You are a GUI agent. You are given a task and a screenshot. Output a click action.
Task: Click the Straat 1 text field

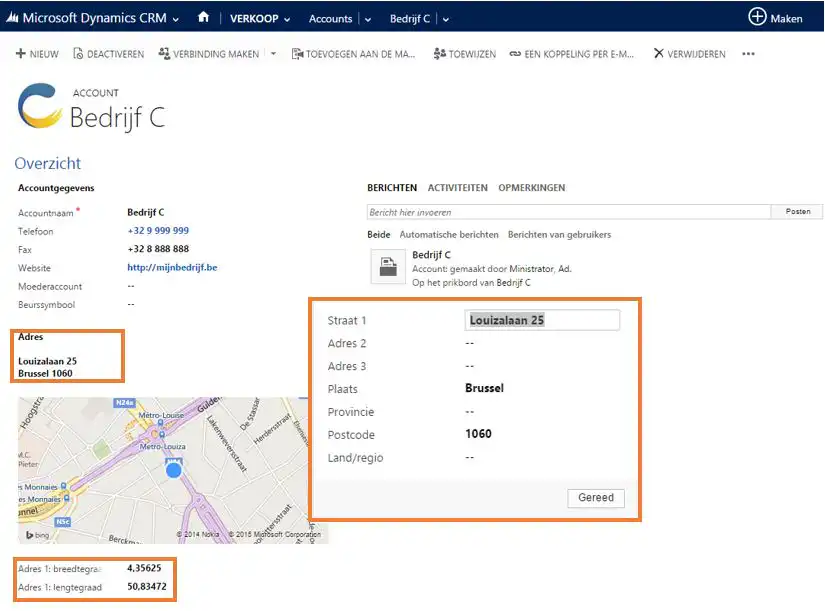(x=542, y=321)
